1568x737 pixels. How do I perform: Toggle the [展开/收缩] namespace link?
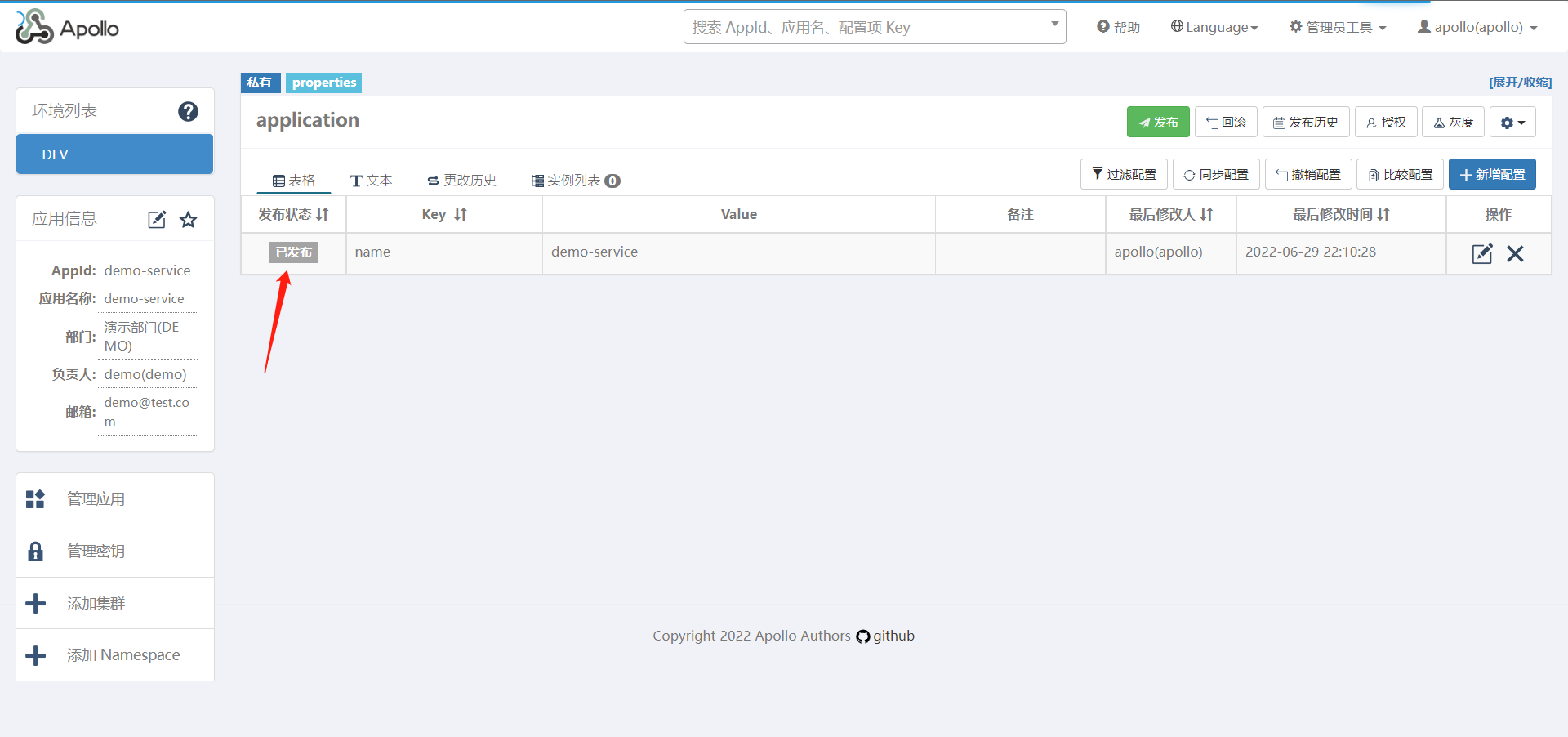[1520, 83]
